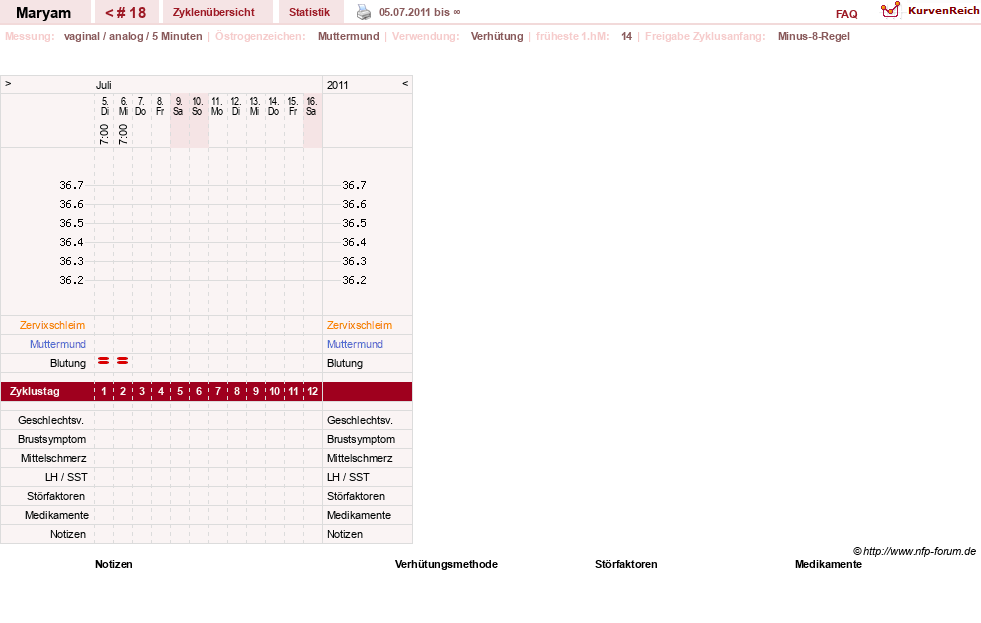Viewport: 981px width, 623px height.
Task: Click left Blutung row label
Action: (x=68, y=363)
